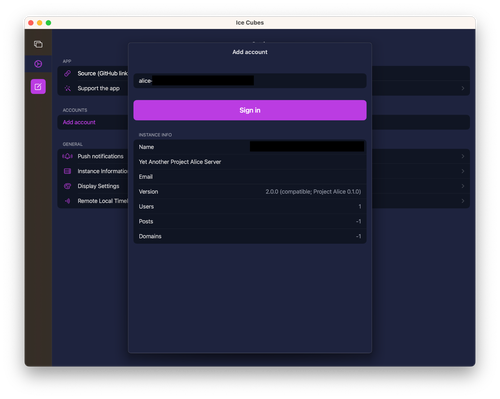500x399 pixels.
Task: Click Add account link under Accounts
Action: pos(79,122)
